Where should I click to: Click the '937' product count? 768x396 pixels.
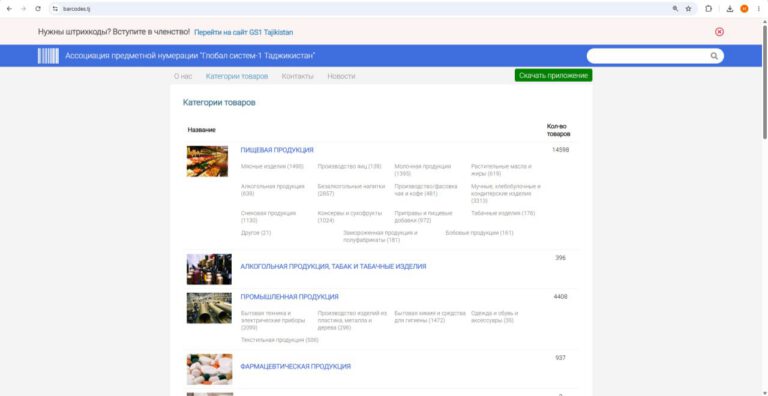click(x=560, y=358)
